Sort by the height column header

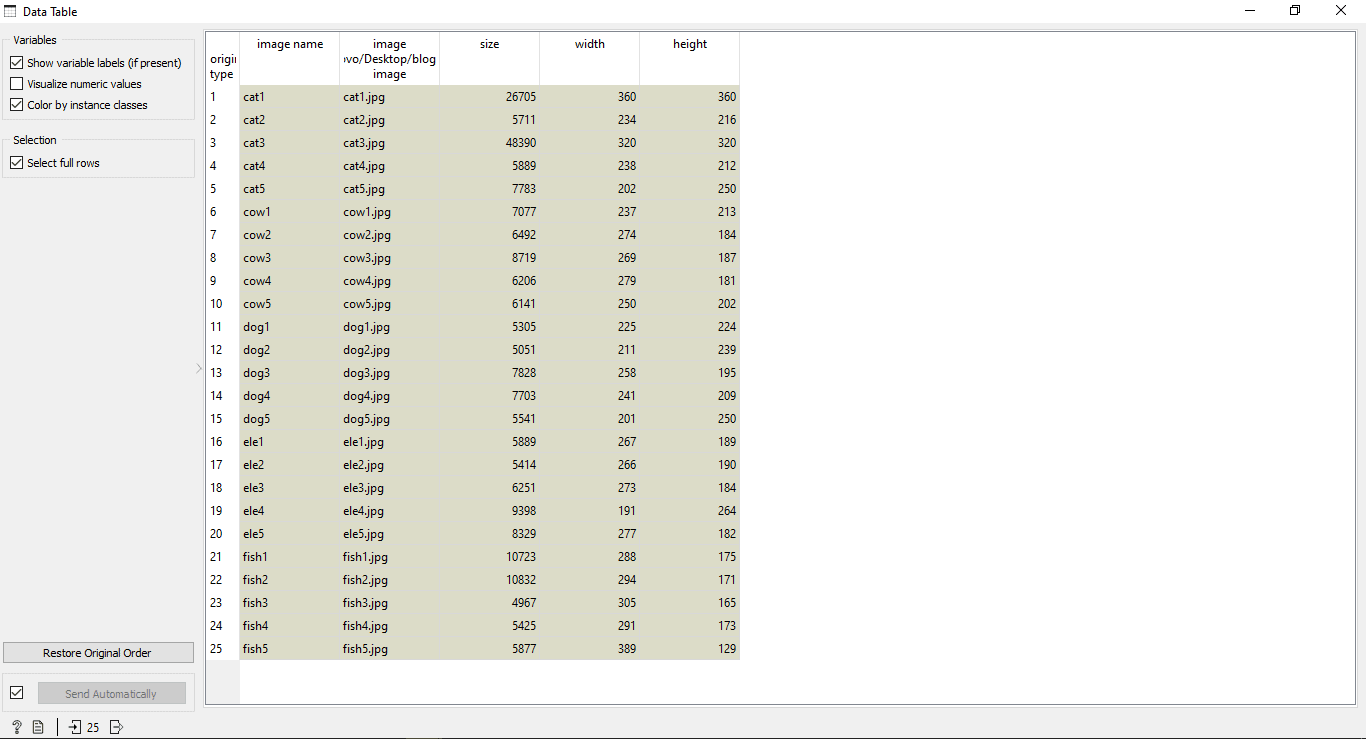[689, 45]
